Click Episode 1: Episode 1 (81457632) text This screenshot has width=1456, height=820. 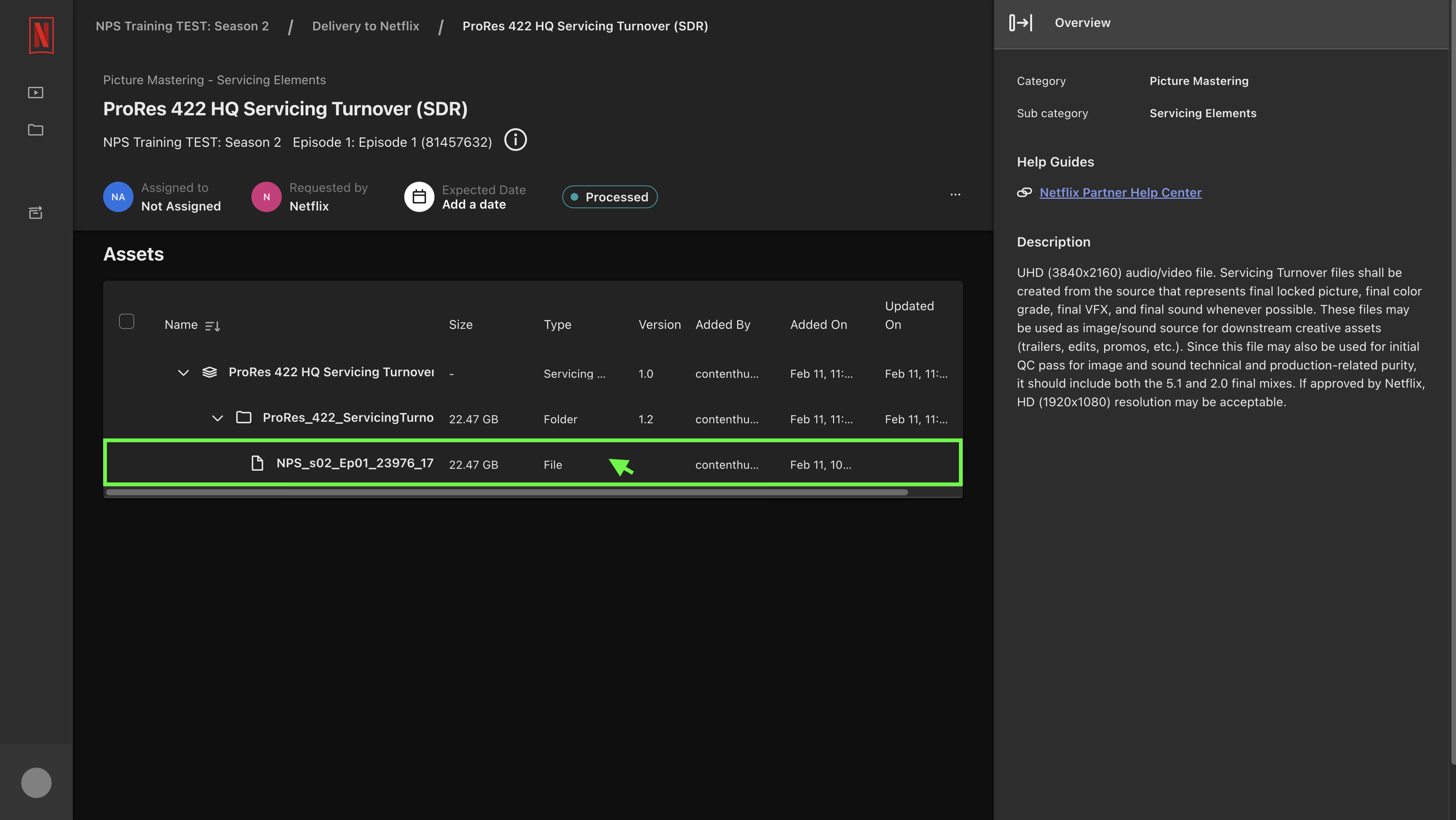392,142
